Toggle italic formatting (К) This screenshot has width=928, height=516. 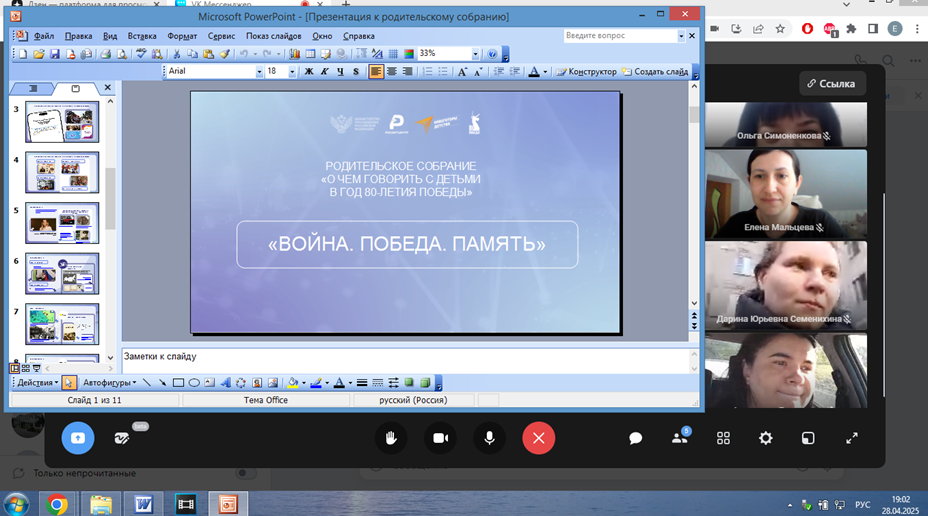pyautogui.click(x=324, y=72)
